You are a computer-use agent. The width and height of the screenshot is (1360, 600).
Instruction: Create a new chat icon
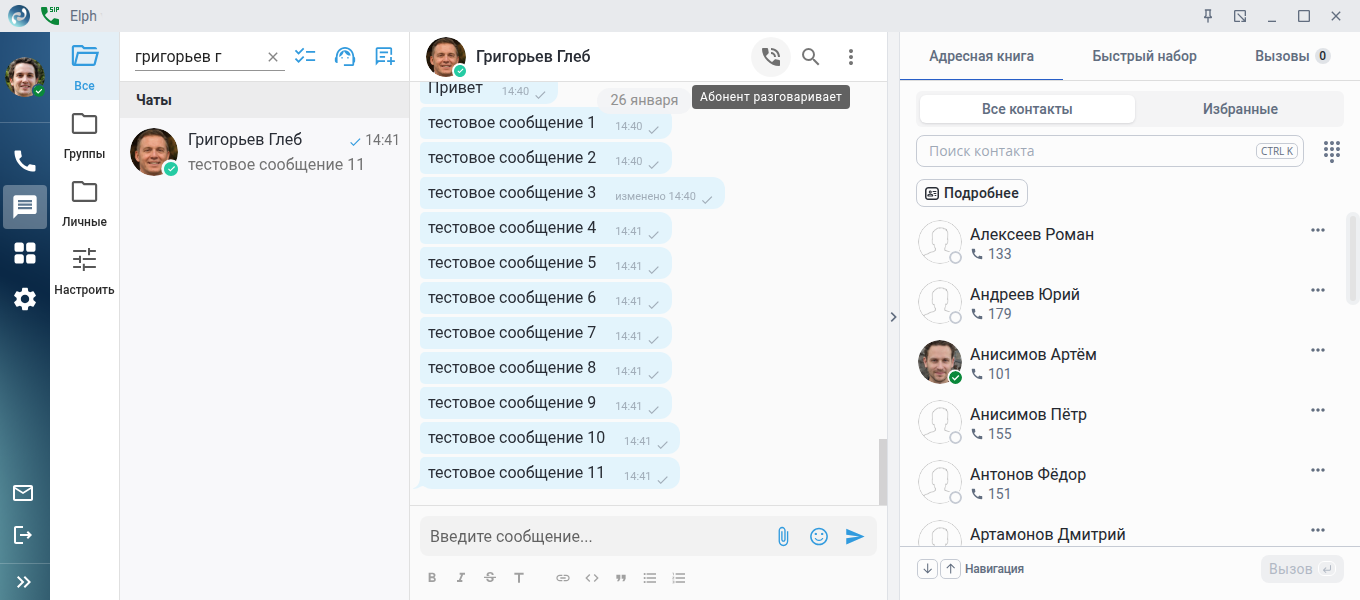click(384, 57)
